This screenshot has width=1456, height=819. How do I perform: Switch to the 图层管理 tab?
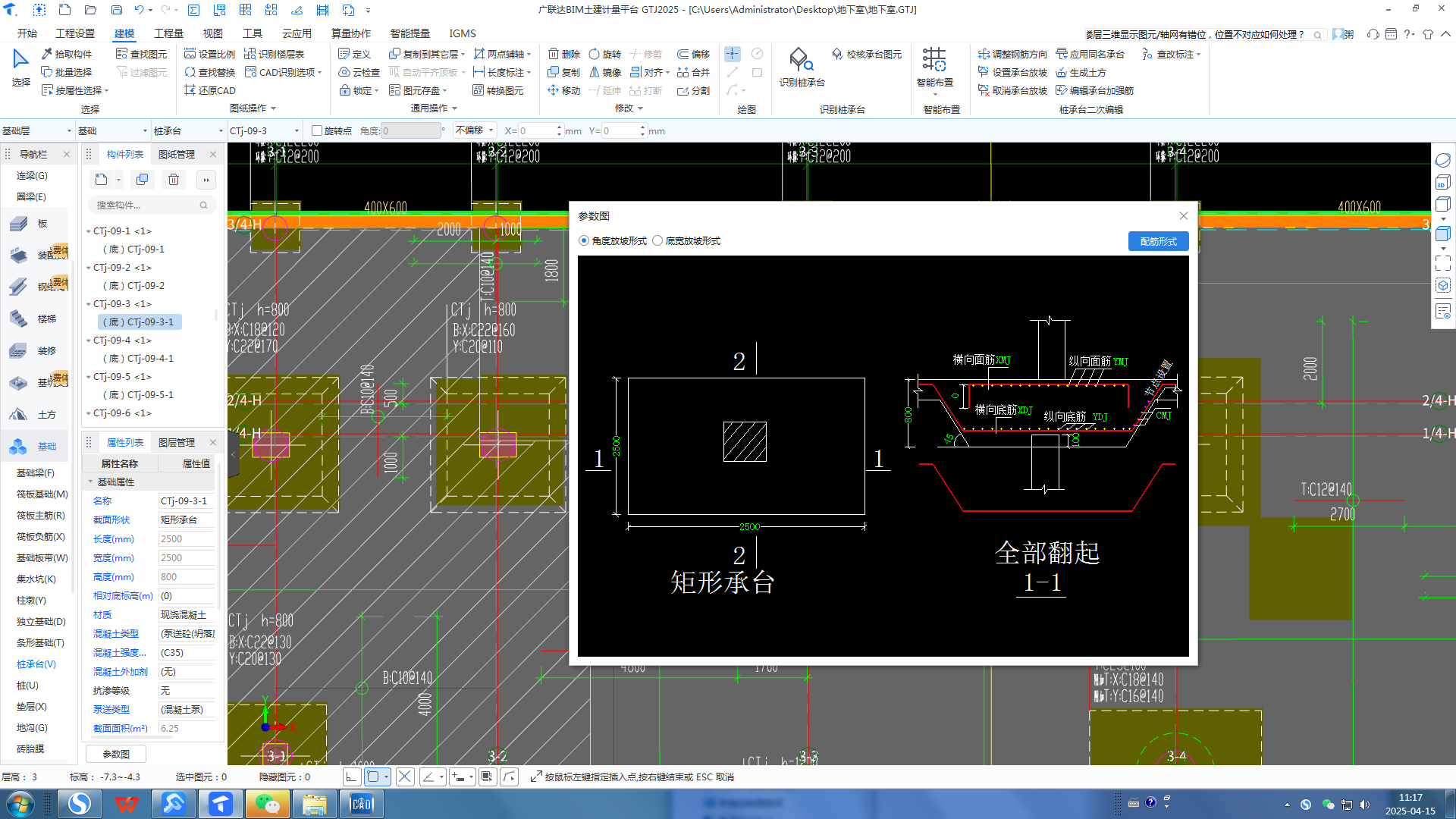(x=177, y=442)
